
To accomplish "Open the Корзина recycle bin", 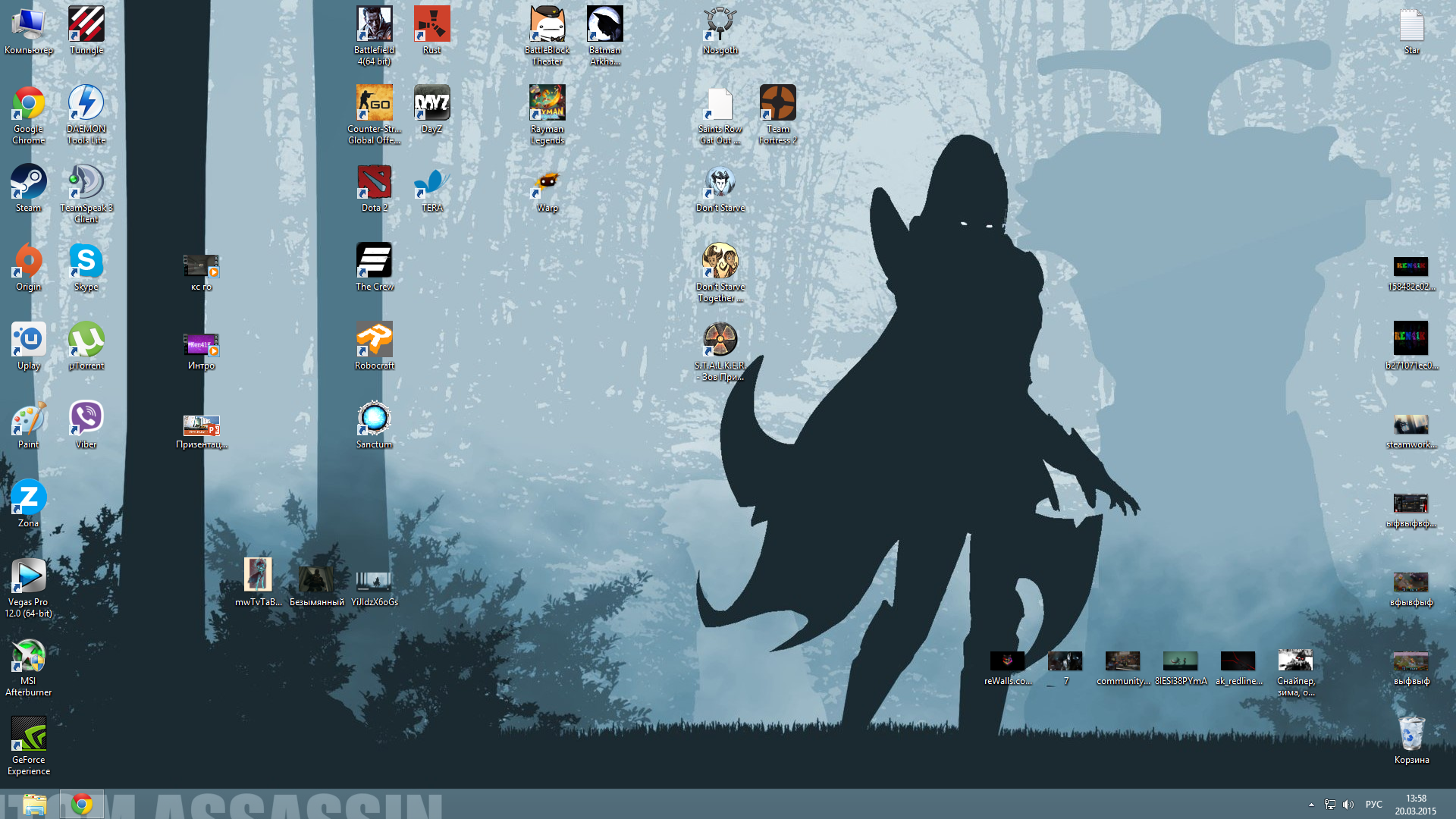I will point(1412,740).
